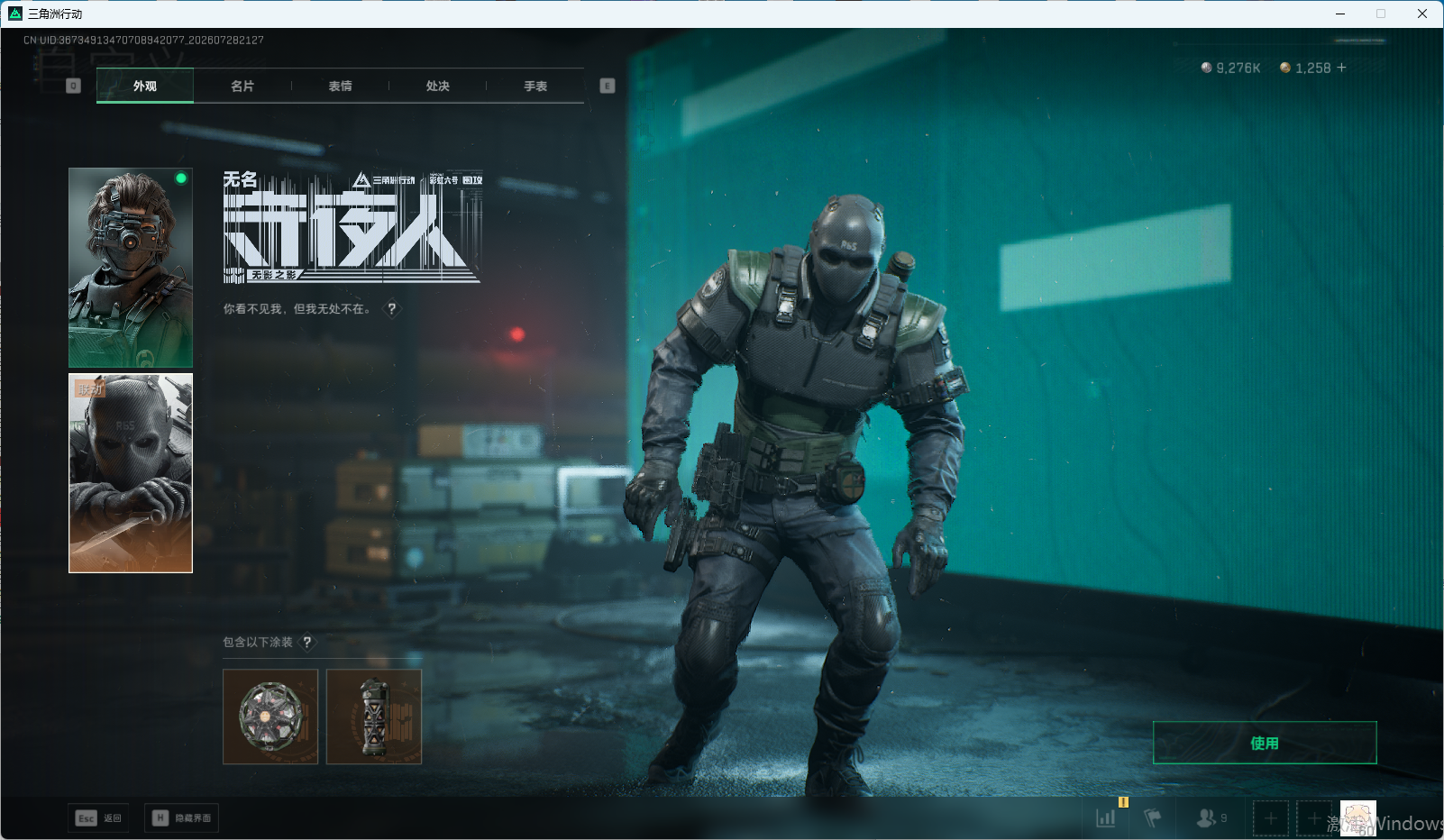1444x840 pixels.
Task: Click the 使用 button
Action: point(1265,743)
